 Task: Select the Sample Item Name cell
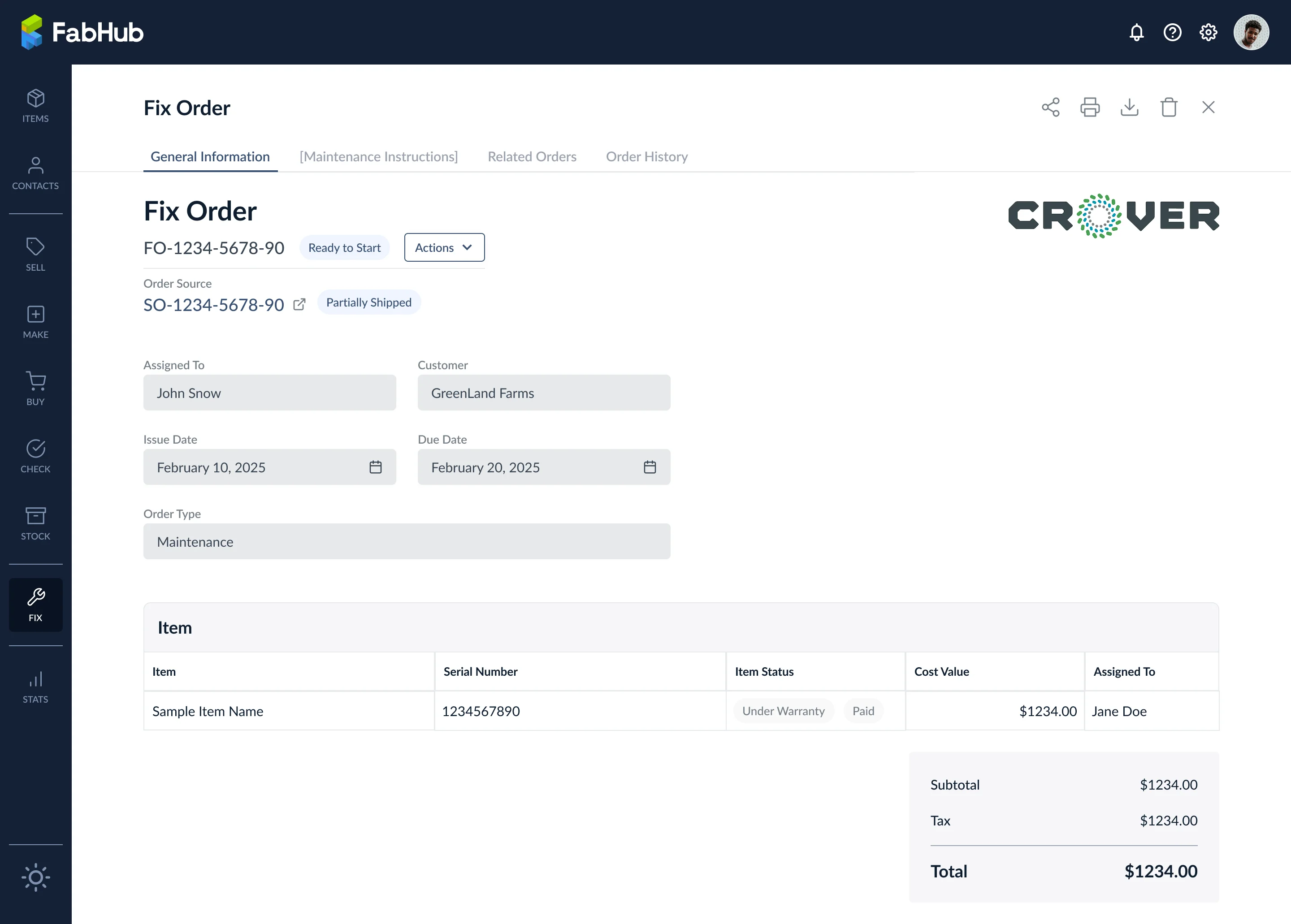pos(289,711)
